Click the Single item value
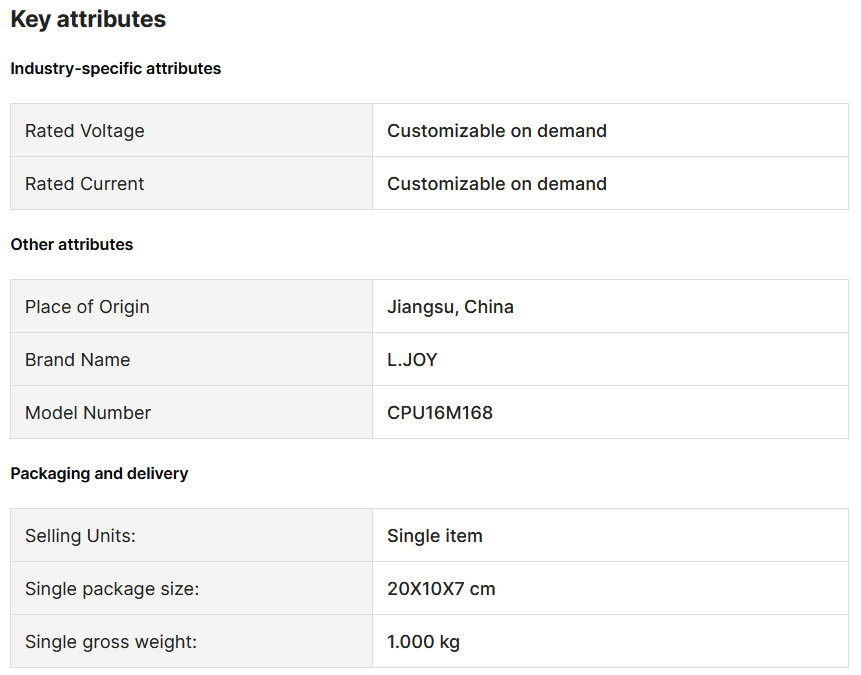861x675 pixels. coord(434,535)
